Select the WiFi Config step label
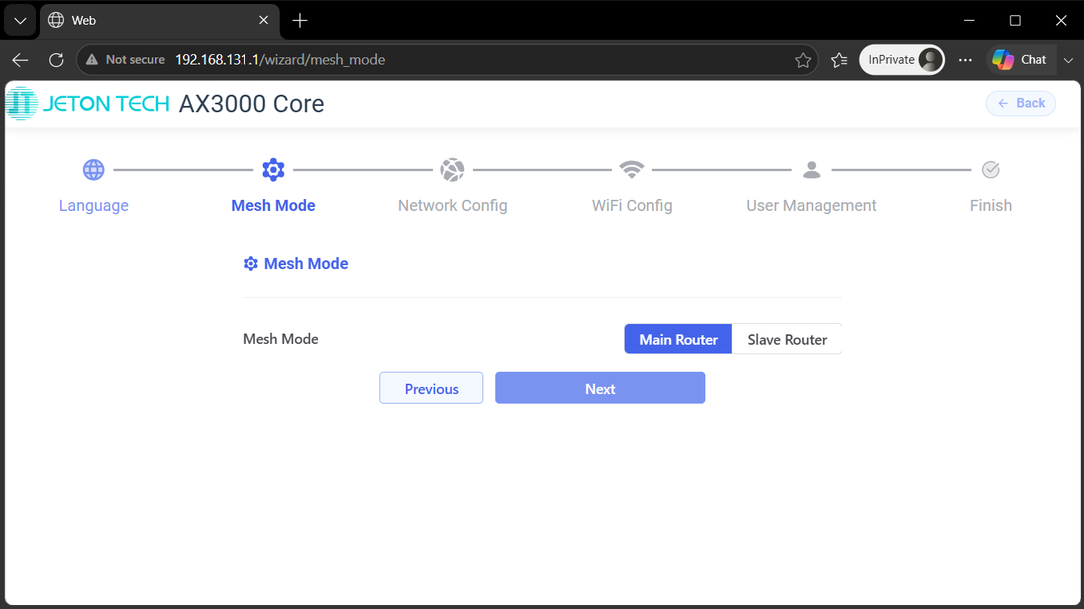This screenshot has height=609, width=1084. (632, 205)
